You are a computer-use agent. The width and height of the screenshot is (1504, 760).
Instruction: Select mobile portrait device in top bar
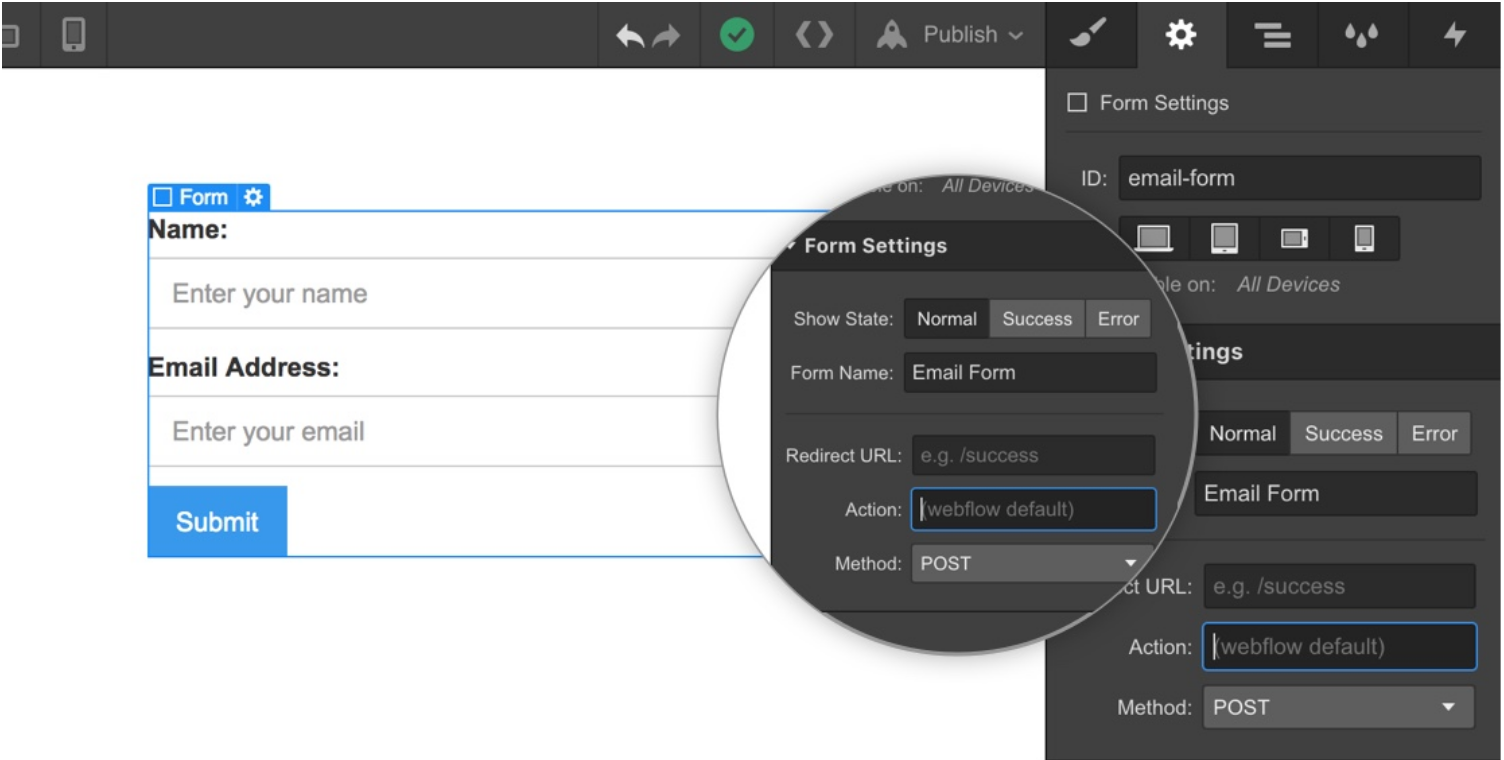(73, 35)
